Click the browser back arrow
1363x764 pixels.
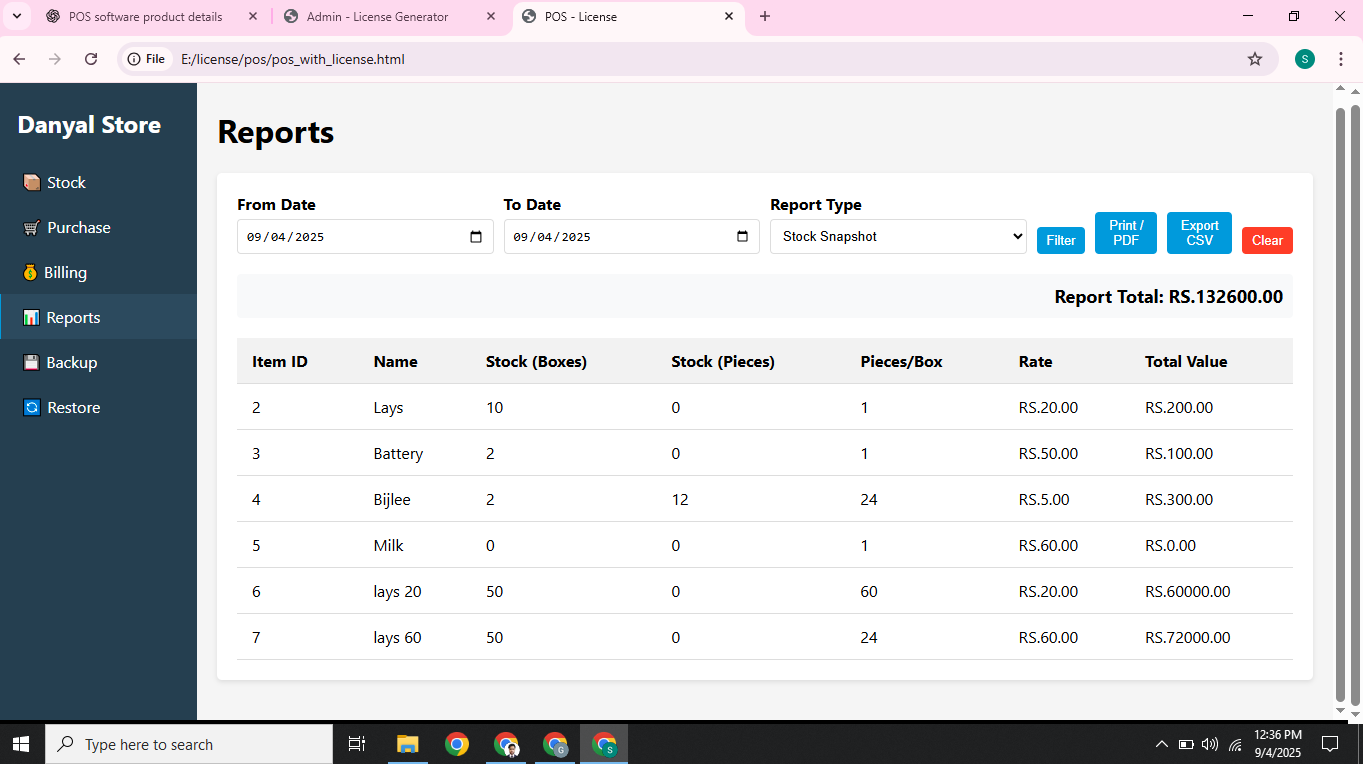coord(19,59)
